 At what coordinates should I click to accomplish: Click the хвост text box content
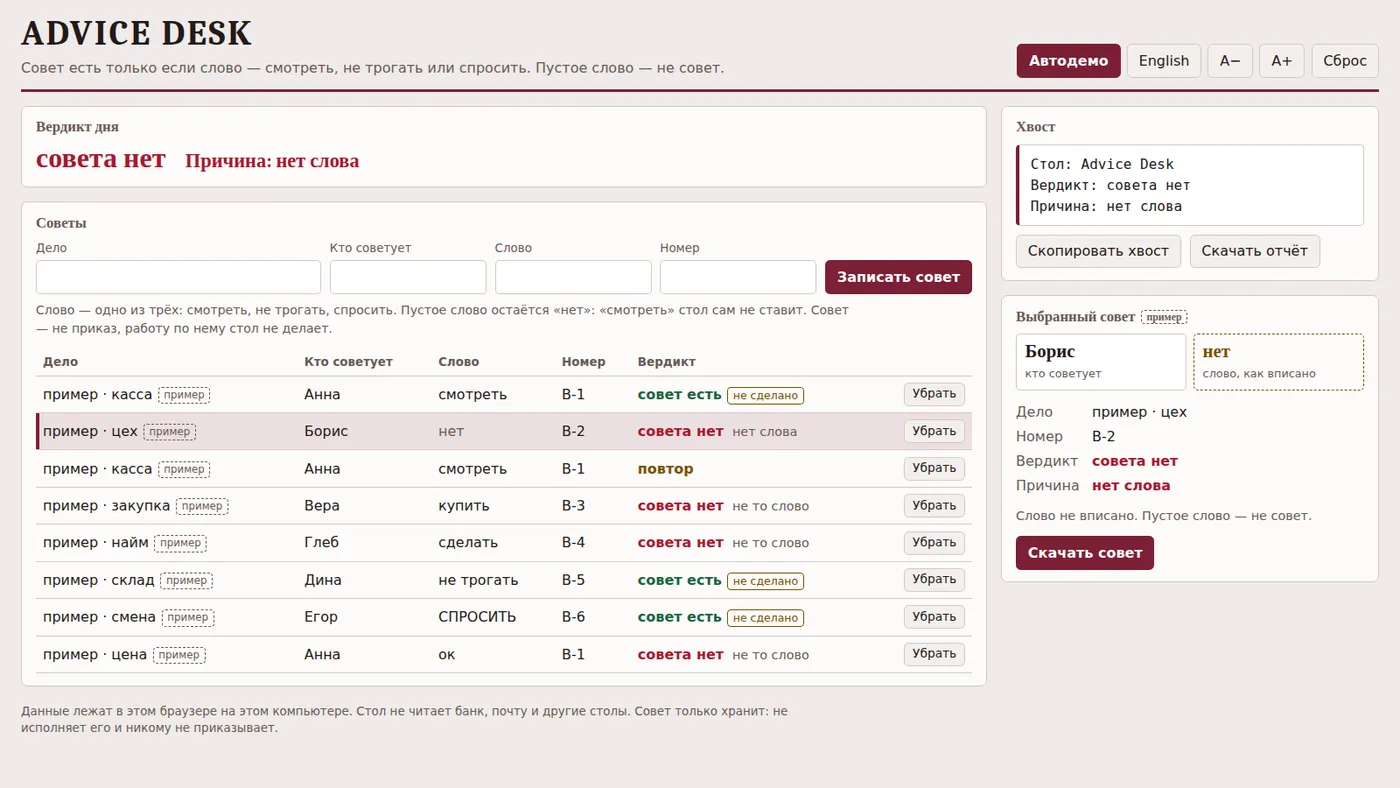pyautogui.click(x=1190, y=185)
